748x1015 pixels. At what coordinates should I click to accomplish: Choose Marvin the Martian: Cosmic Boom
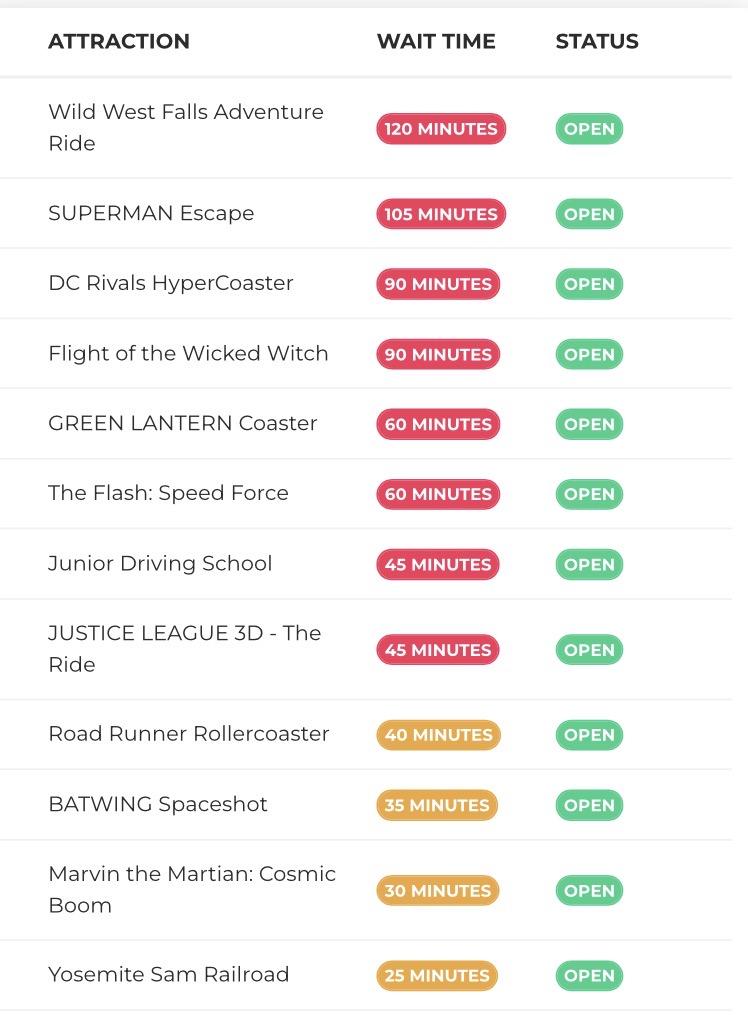[x=192, y=889]
